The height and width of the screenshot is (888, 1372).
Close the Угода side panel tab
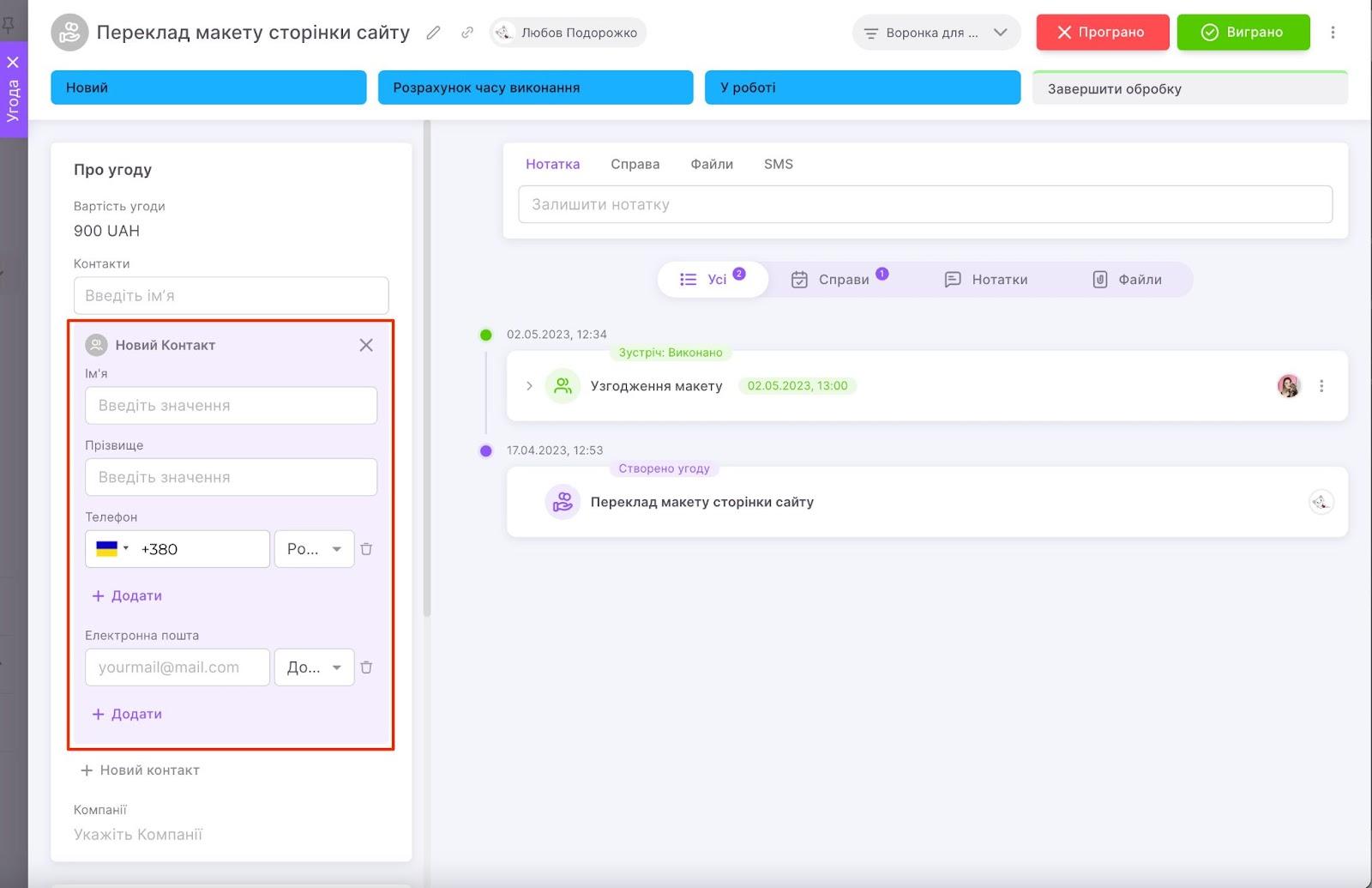13,62
